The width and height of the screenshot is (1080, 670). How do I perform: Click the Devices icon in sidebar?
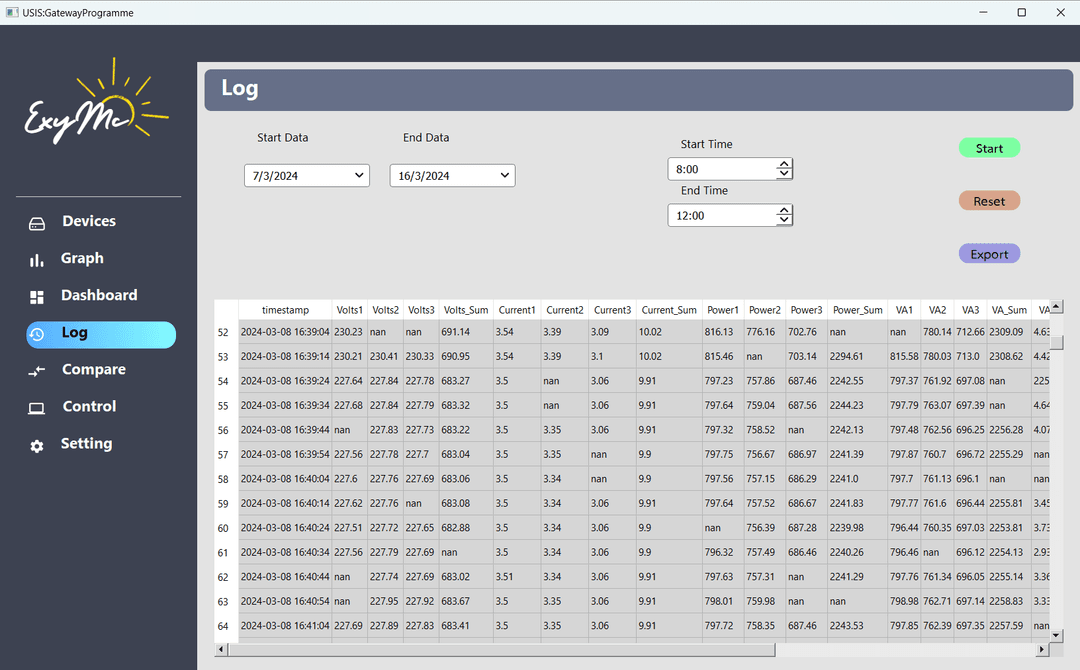click(x=37, y=223)
